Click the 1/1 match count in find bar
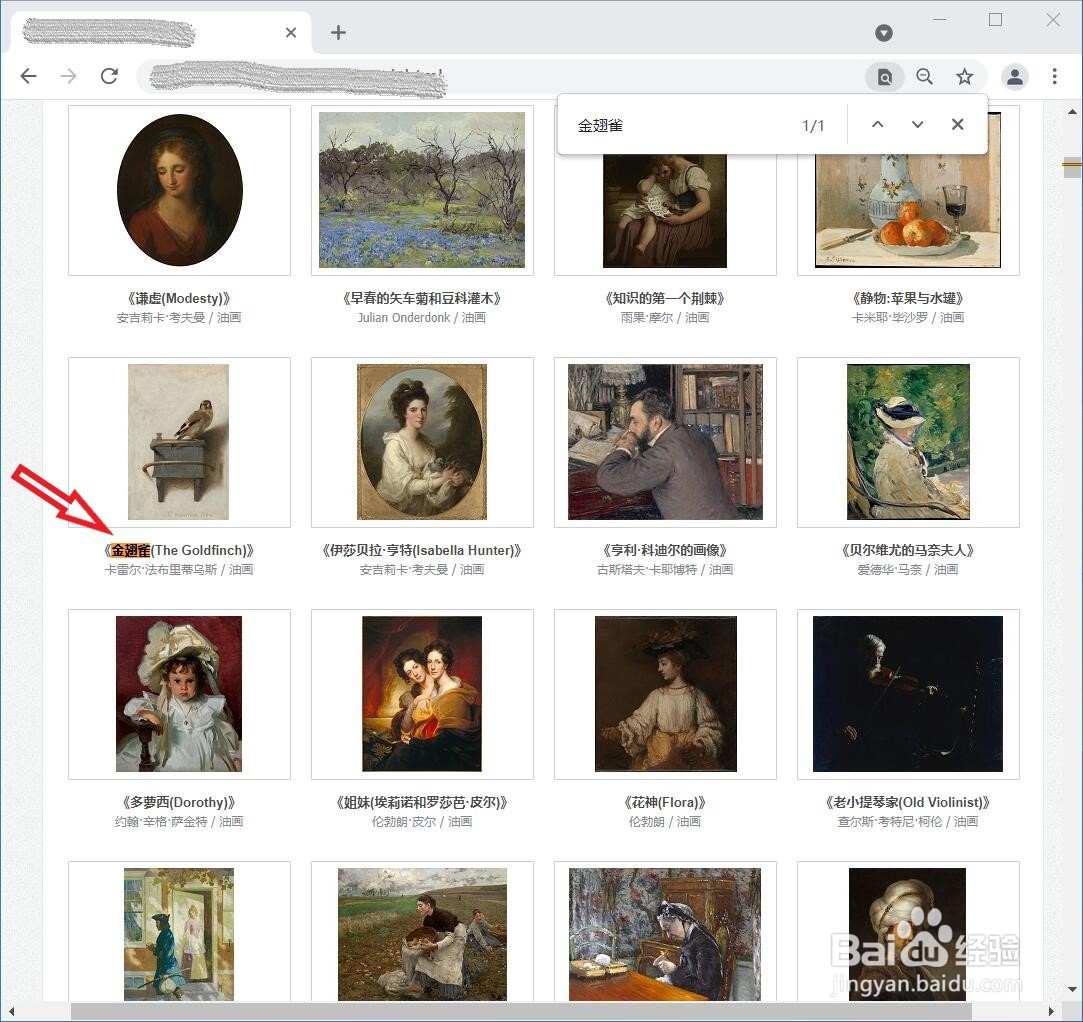Image resolution: width=1083 pixels, height=1022 pixels. point(813,126)
